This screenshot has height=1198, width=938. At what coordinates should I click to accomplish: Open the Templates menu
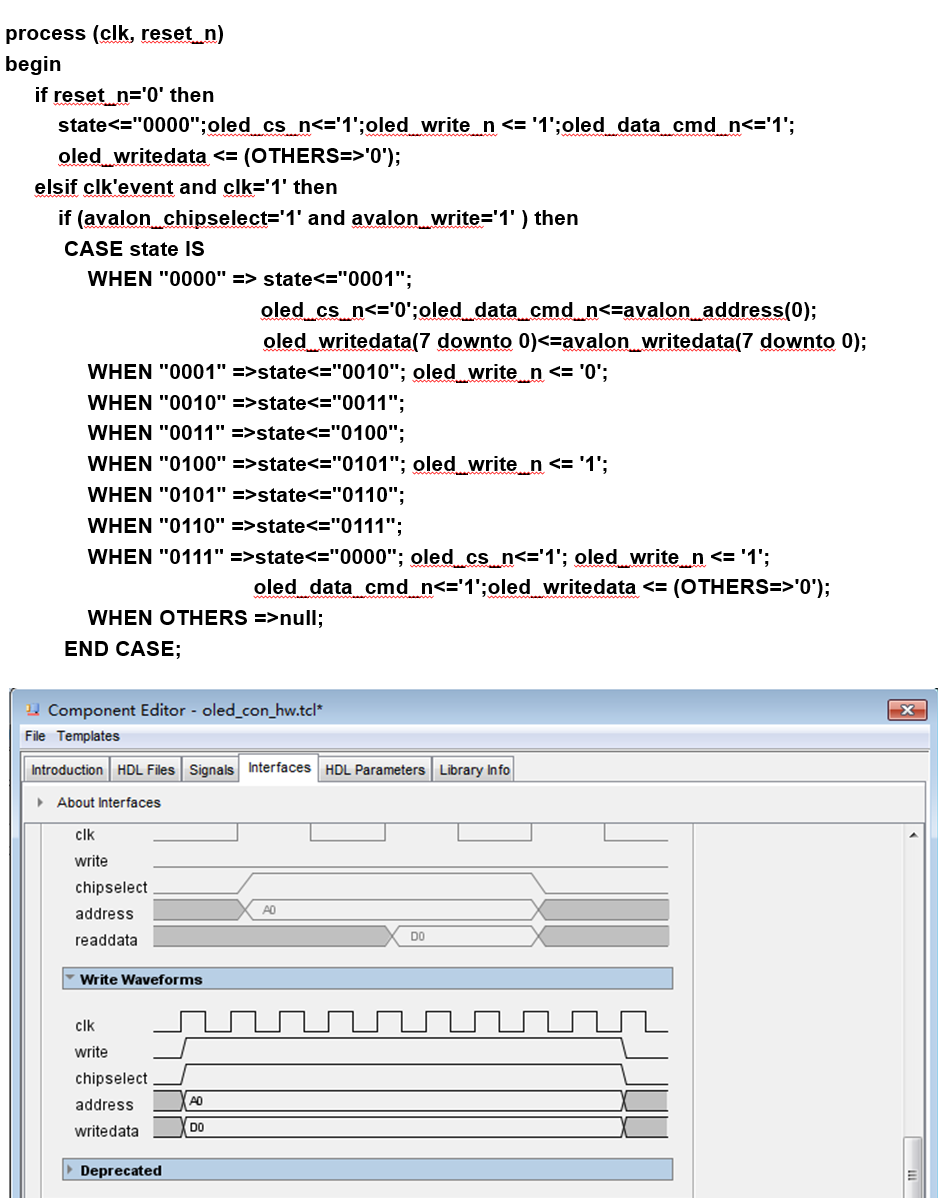[x=88, y=736]
